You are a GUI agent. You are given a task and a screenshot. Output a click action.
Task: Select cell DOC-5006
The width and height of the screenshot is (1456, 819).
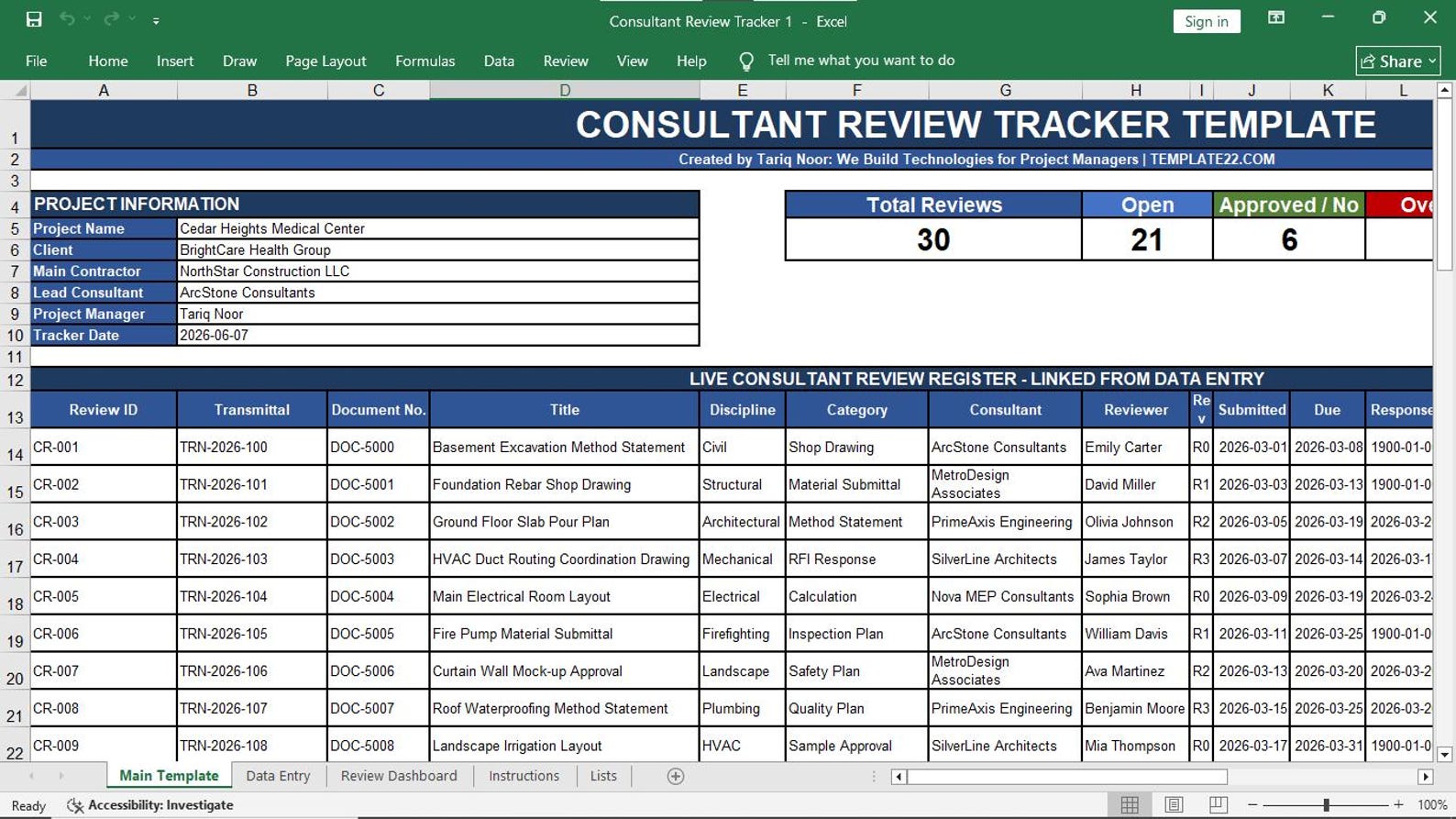[x=378, y=671]
